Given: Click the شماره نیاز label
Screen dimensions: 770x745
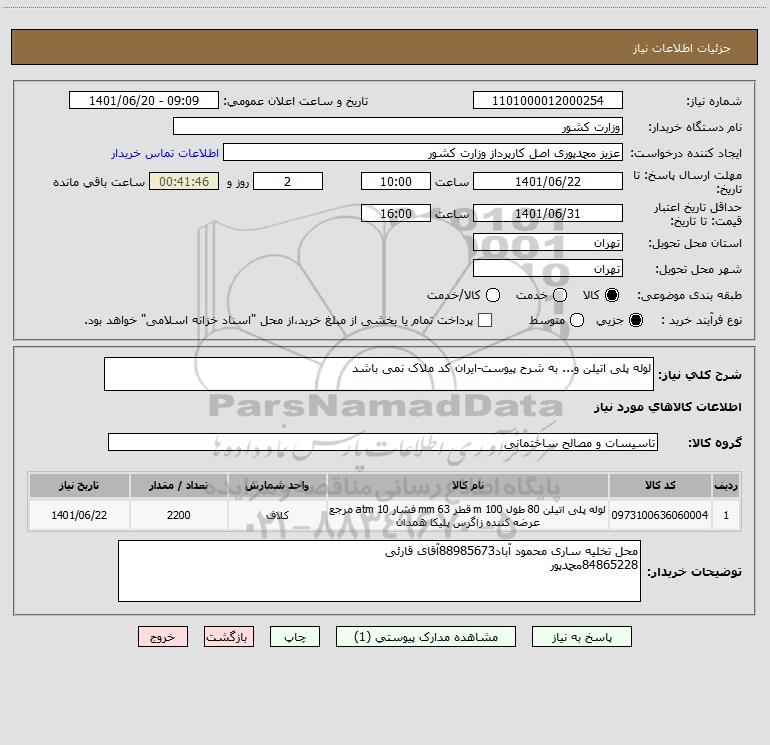Looking at the screenshot, I should [714, 102].
